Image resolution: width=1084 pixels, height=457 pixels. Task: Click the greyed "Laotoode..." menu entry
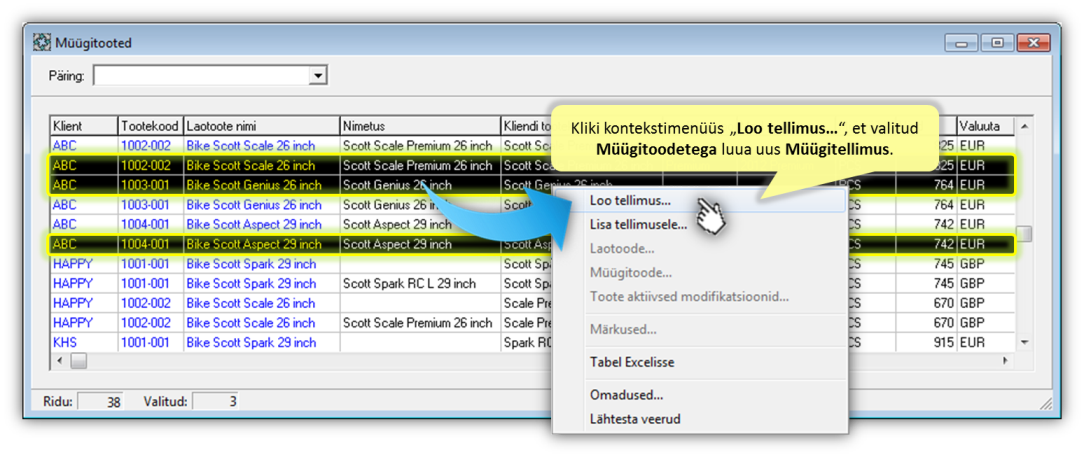(622, 249)
